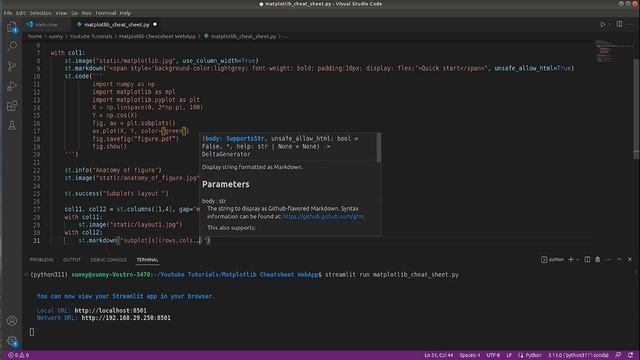Open the Run menu
The width and height of the screenshot is (640, 360).
(86, 13)
